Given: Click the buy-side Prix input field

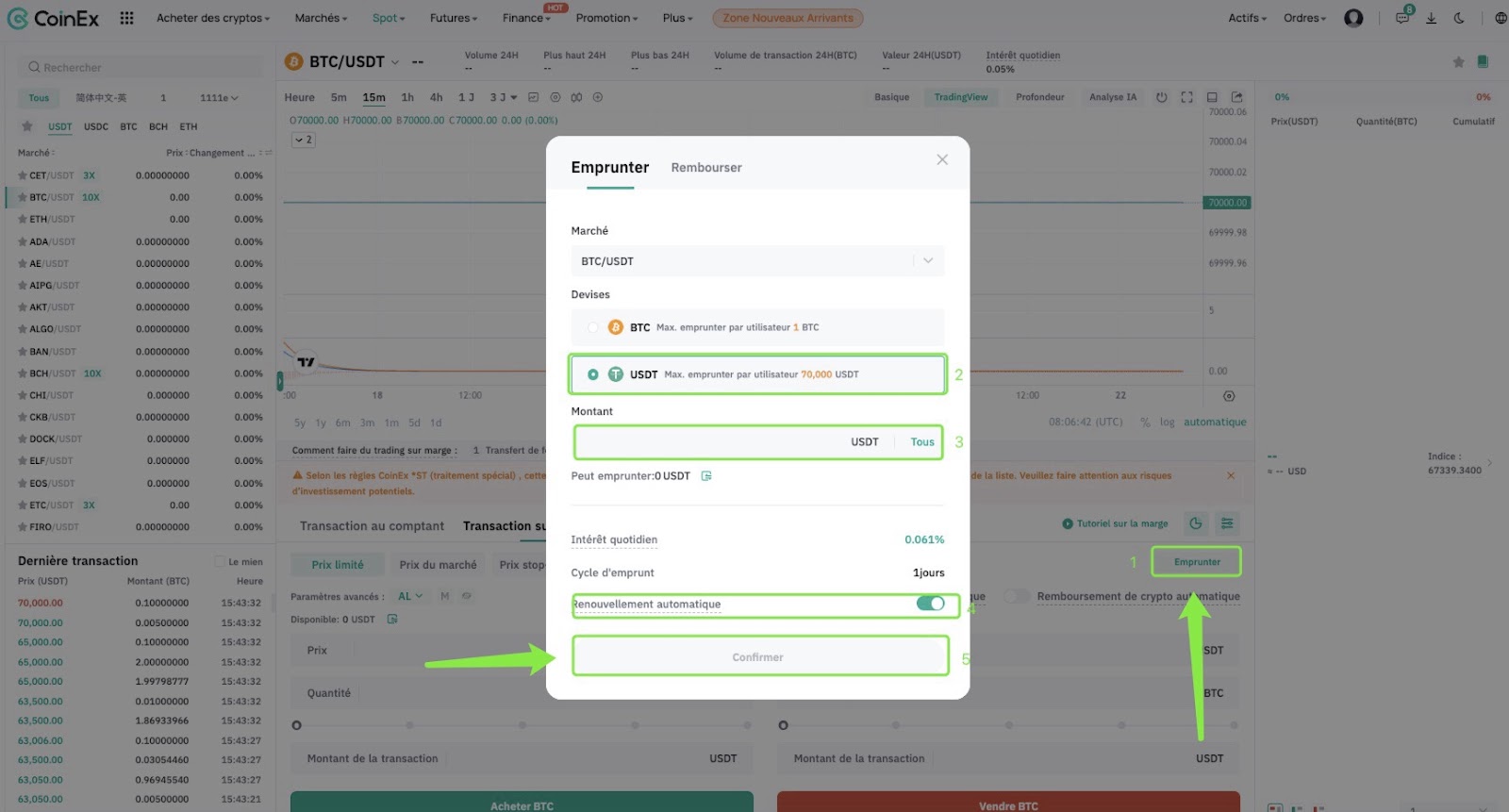Looking at the screenshot, I should tap(522, 650).
